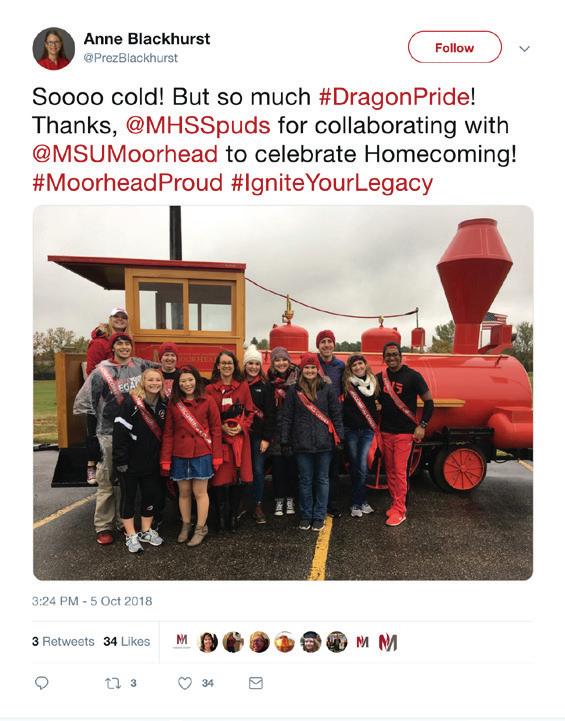View the 34 Likes list
This screenshot has width=565, height=721.
[x=127, y=641]
